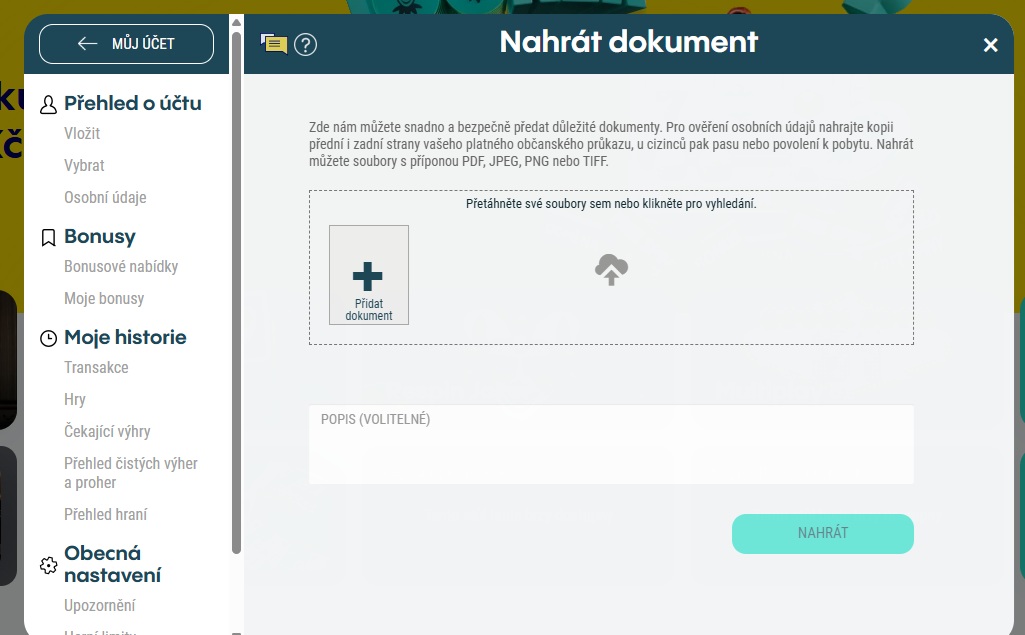This screenshot has height=635, width=1025.
Task: Select Vložit in the sidebar
Action: tap(82, 133)
